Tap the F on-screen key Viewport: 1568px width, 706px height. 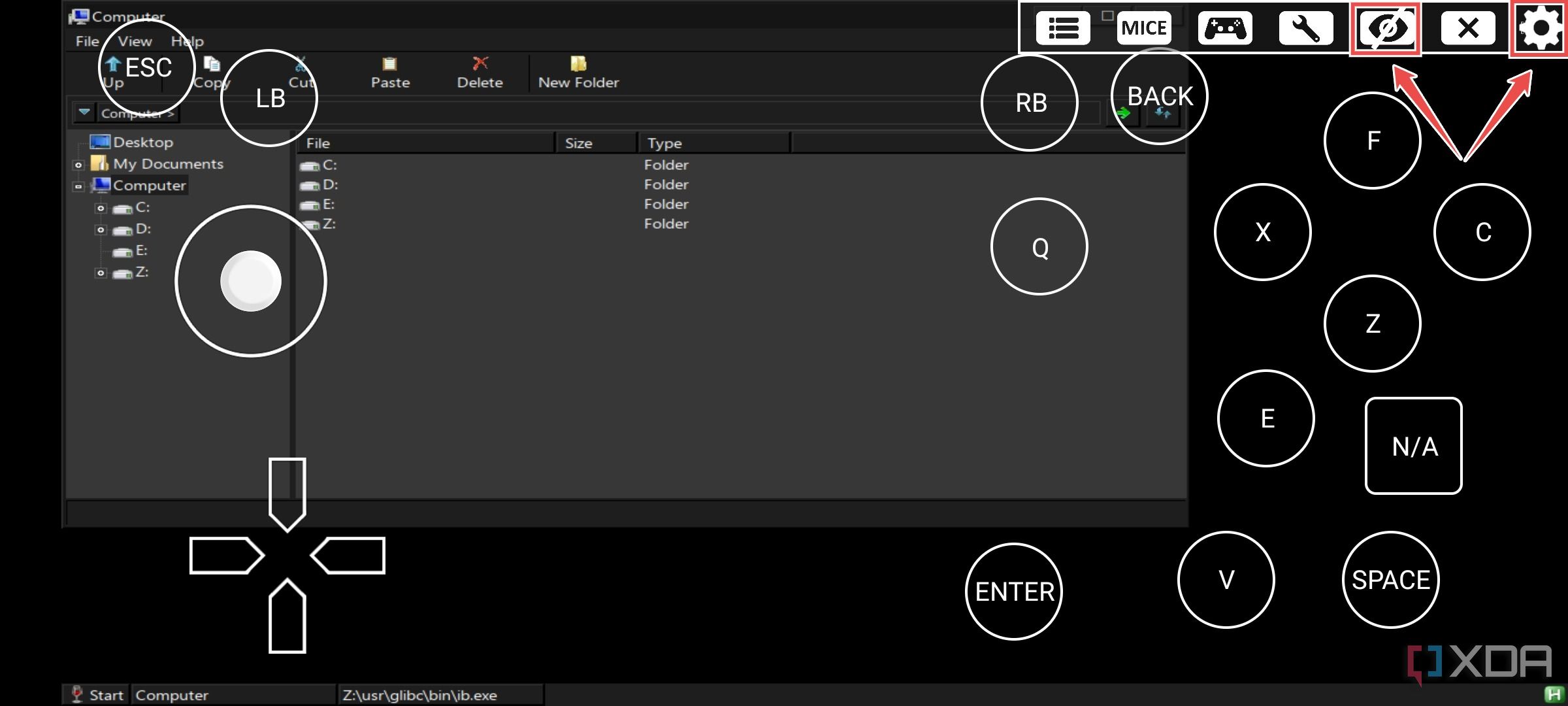click(1373, 141)
